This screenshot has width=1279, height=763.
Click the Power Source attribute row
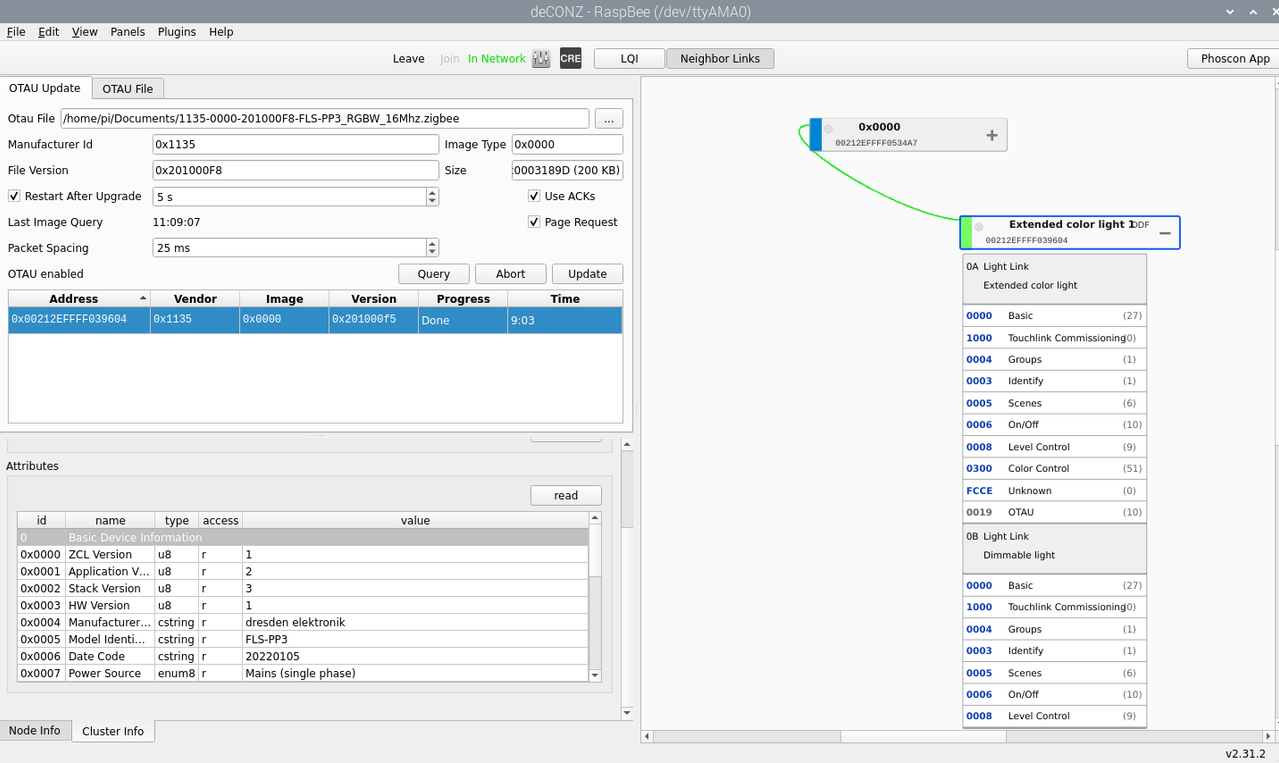coord(303,673)
